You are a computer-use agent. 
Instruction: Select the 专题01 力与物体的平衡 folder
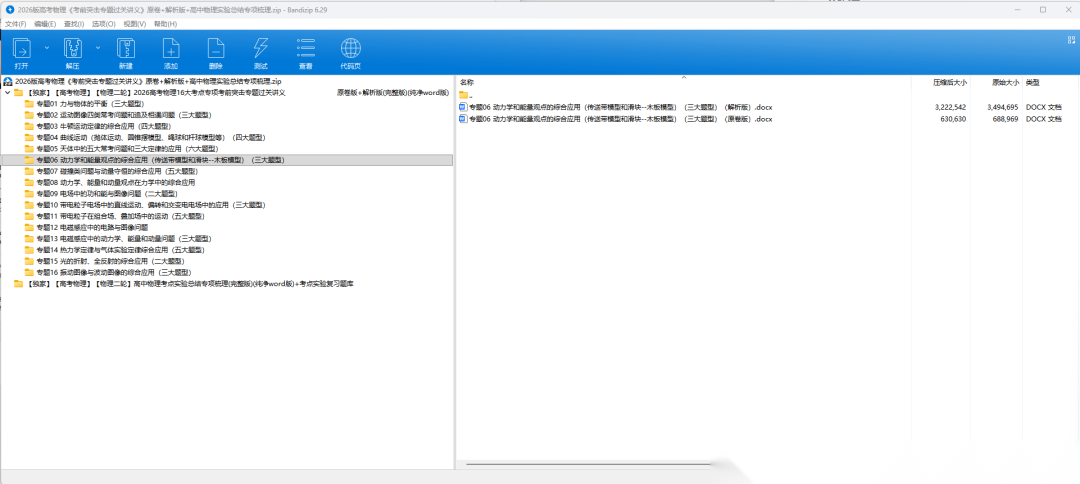point(90,103)
